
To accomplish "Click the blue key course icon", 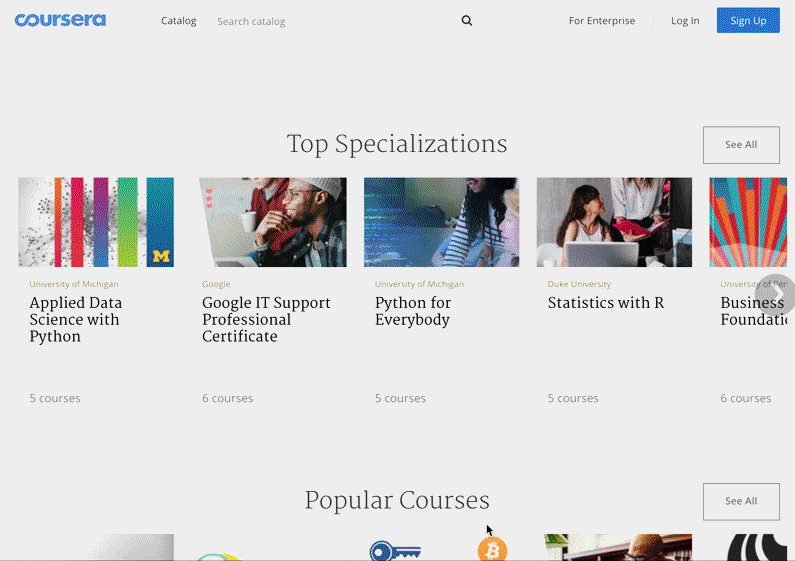I will (395, 551).
